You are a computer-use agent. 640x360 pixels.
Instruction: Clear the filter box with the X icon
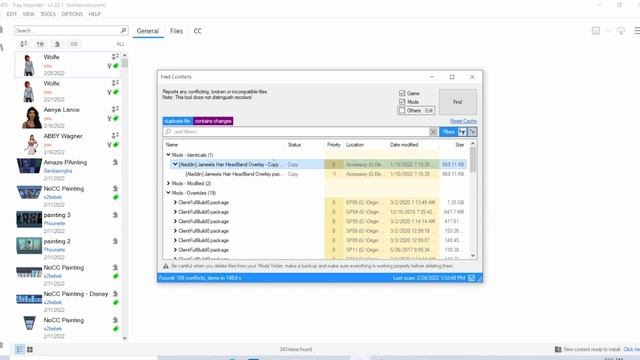point(433,132)
